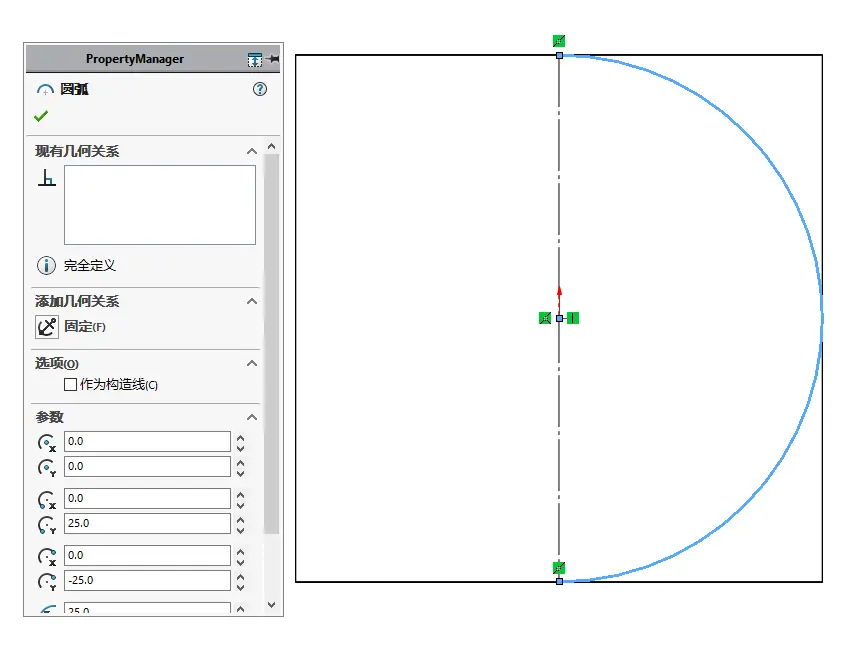Collapse the 选项(O) section
The height and width of the screenshot is (645, 855).
(251, 363)
